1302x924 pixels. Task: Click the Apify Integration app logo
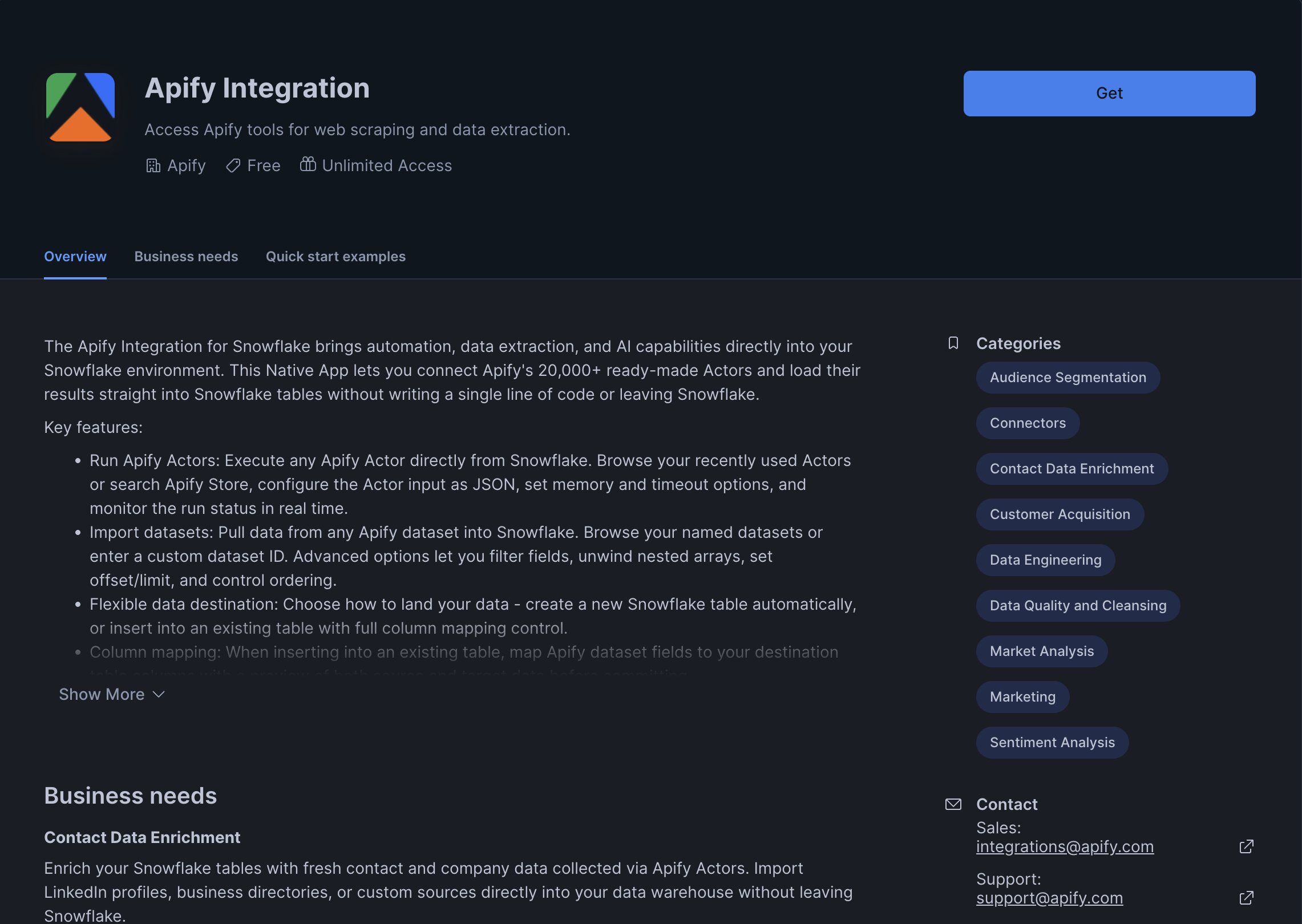80,108
